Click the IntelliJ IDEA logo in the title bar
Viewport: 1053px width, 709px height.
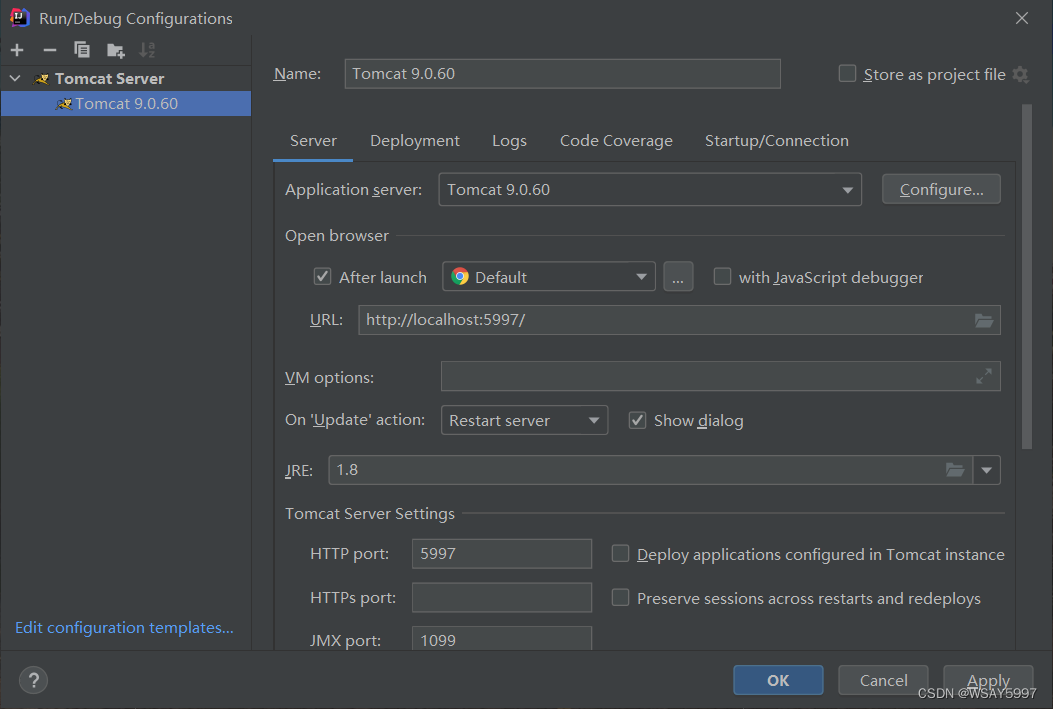[19, 17]
